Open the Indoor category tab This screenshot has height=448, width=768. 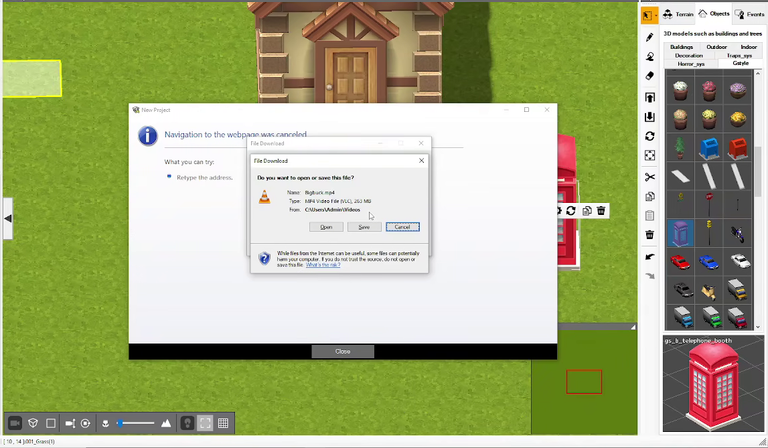tap(748, 47)
